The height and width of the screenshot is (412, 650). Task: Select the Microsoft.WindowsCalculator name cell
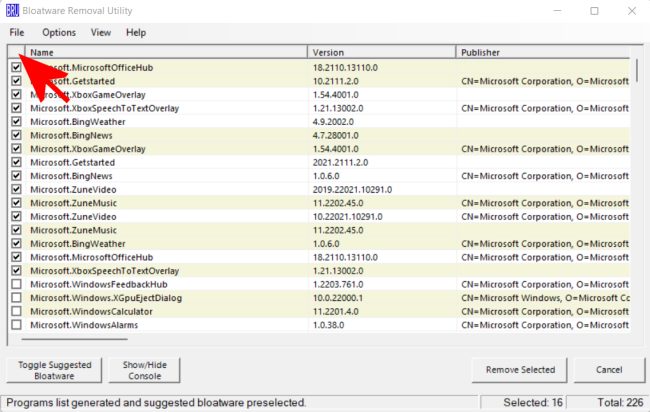91,311
